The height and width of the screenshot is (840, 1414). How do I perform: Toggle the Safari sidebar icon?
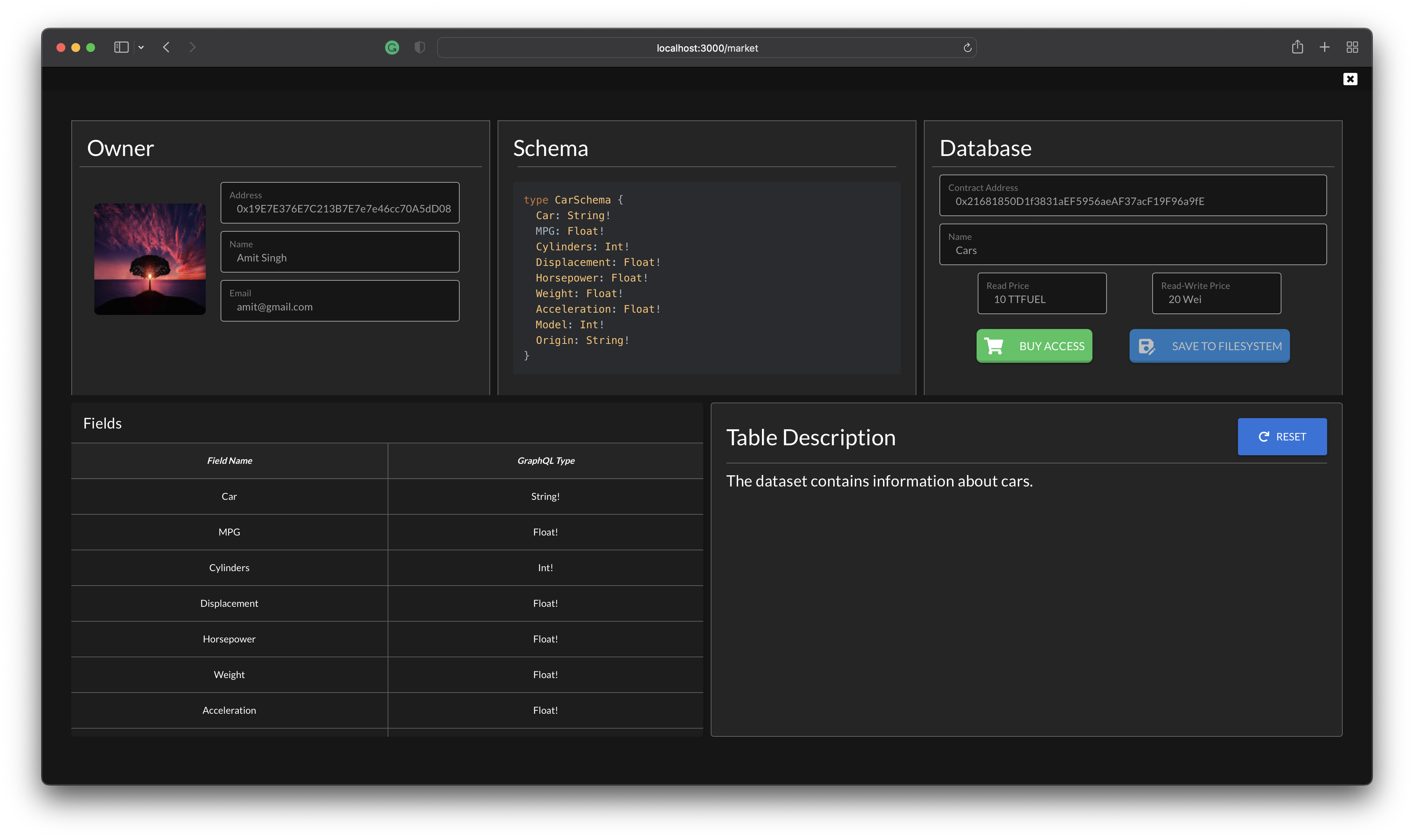coord(121,48)
